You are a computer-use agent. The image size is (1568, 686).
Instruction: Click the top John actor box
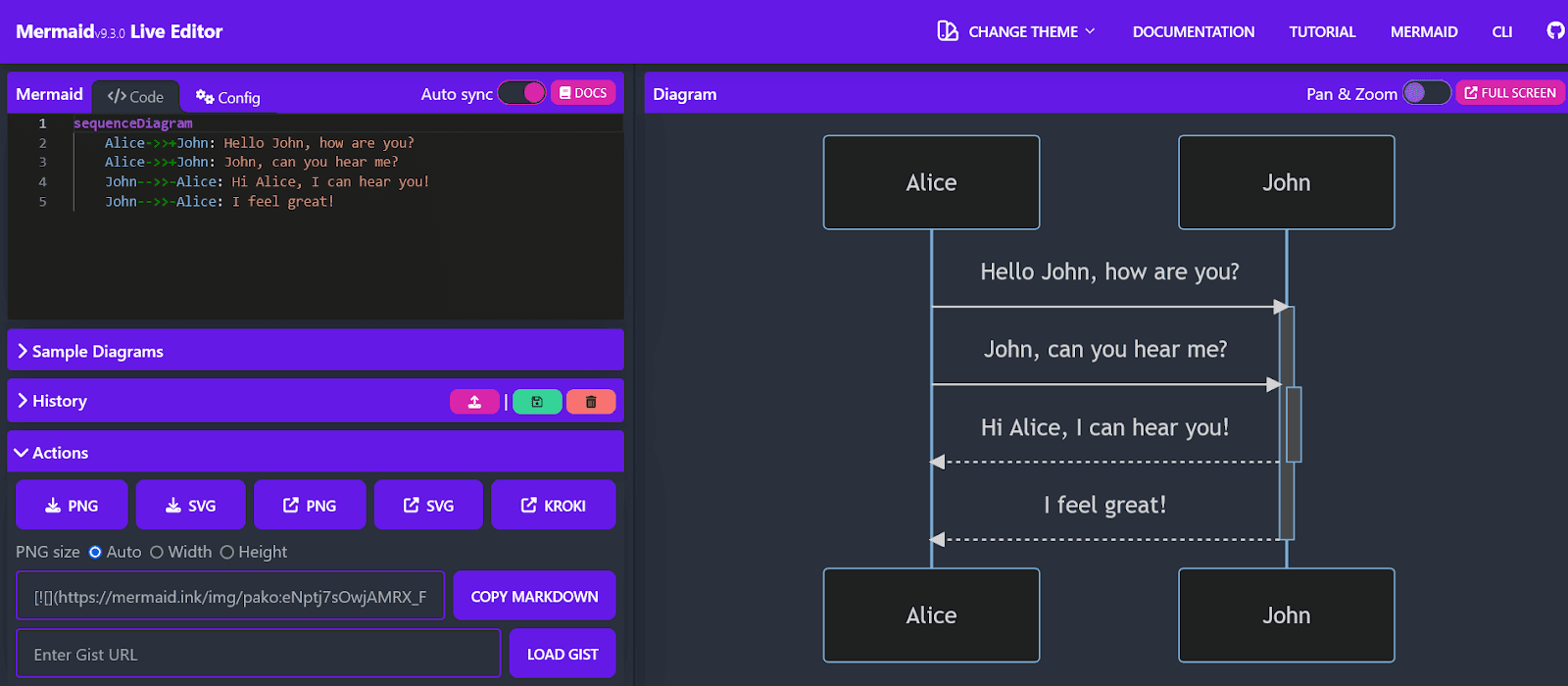(x=1286, y=182)
